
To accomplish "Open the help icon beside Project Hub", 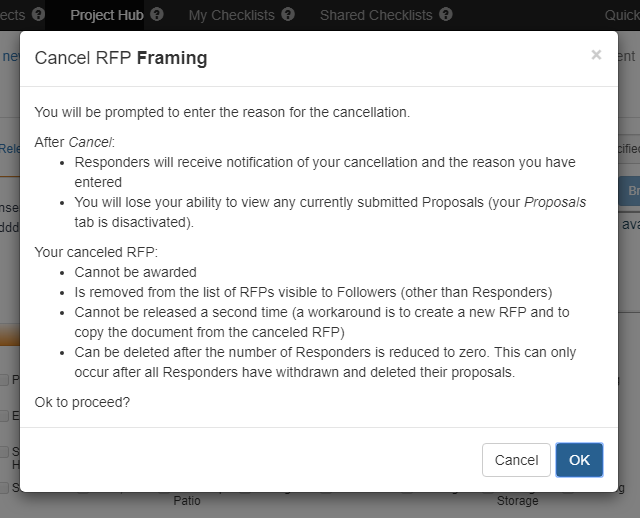I will coord(157,15).
